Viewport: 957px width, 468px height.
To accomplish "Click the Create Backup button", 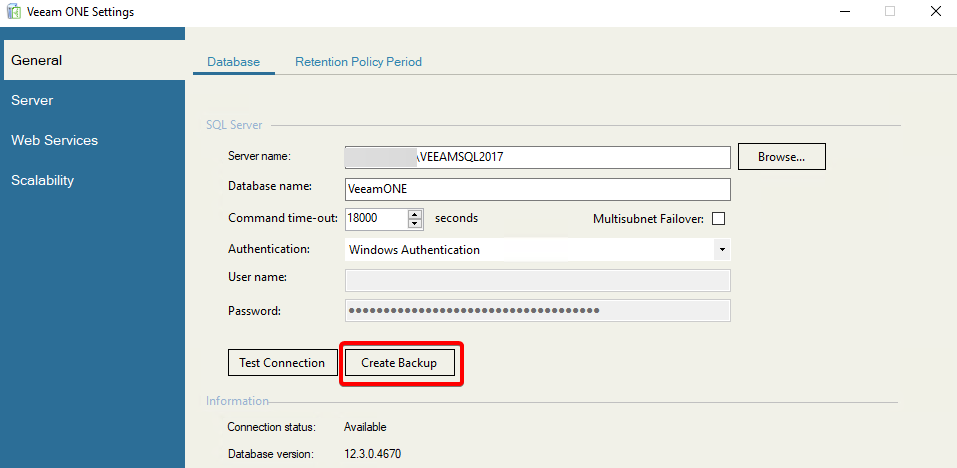I will 399,363.
